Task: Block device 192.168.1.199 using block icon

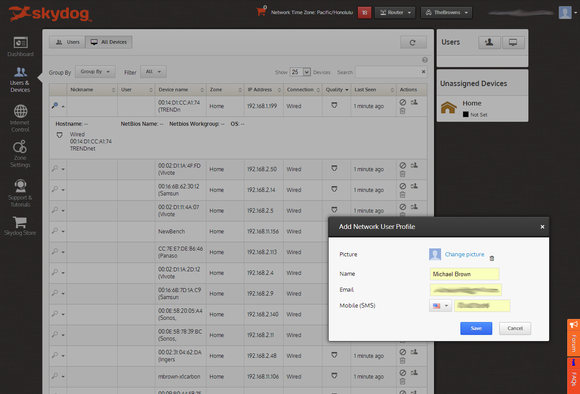Action: point(403,102)
